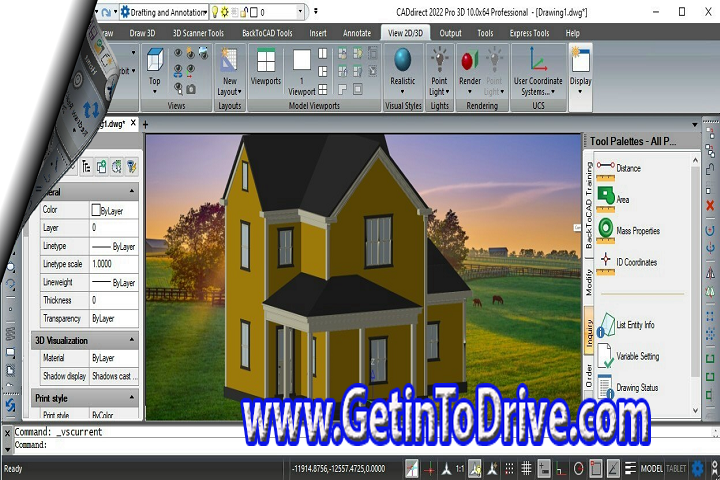This screenshot has width=720, height=480.
Task: Toggle polar tracking circle icon
Action: pos(578,469)
